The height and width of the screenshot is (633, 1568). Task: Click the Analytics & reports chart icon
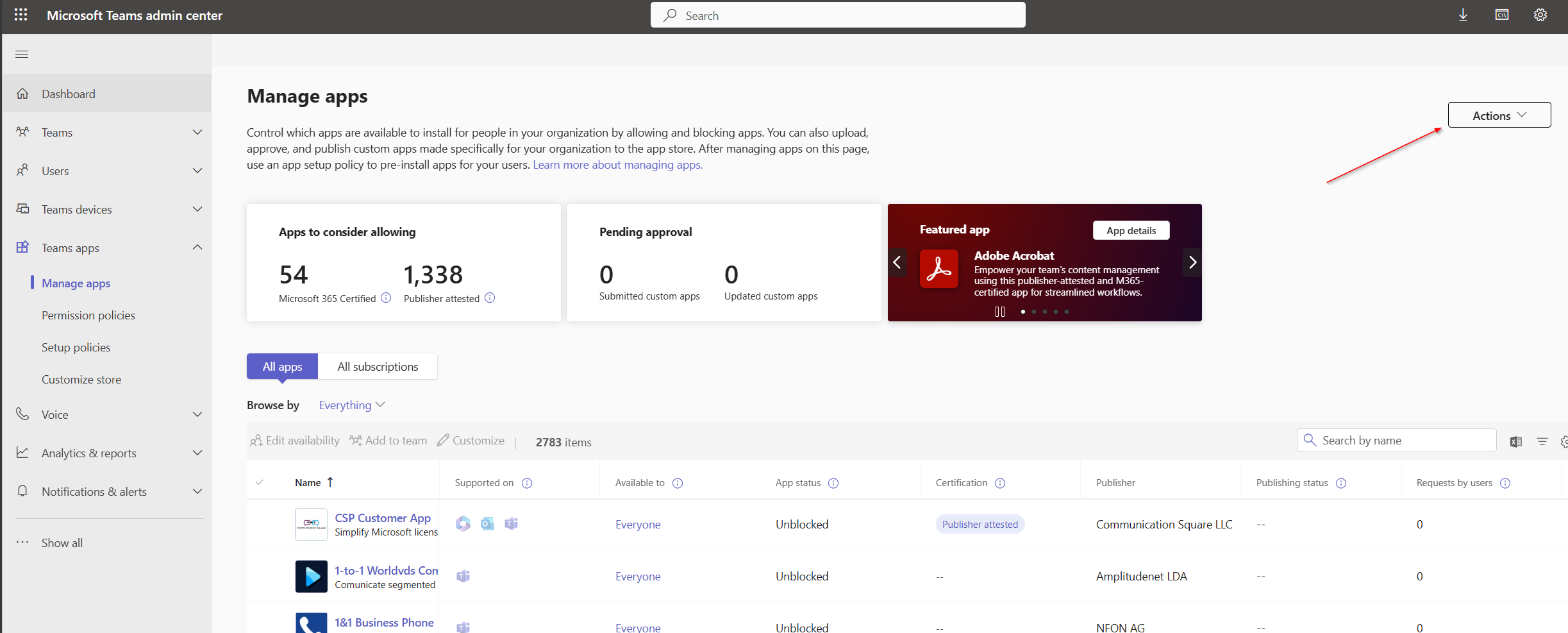(22, 453)
